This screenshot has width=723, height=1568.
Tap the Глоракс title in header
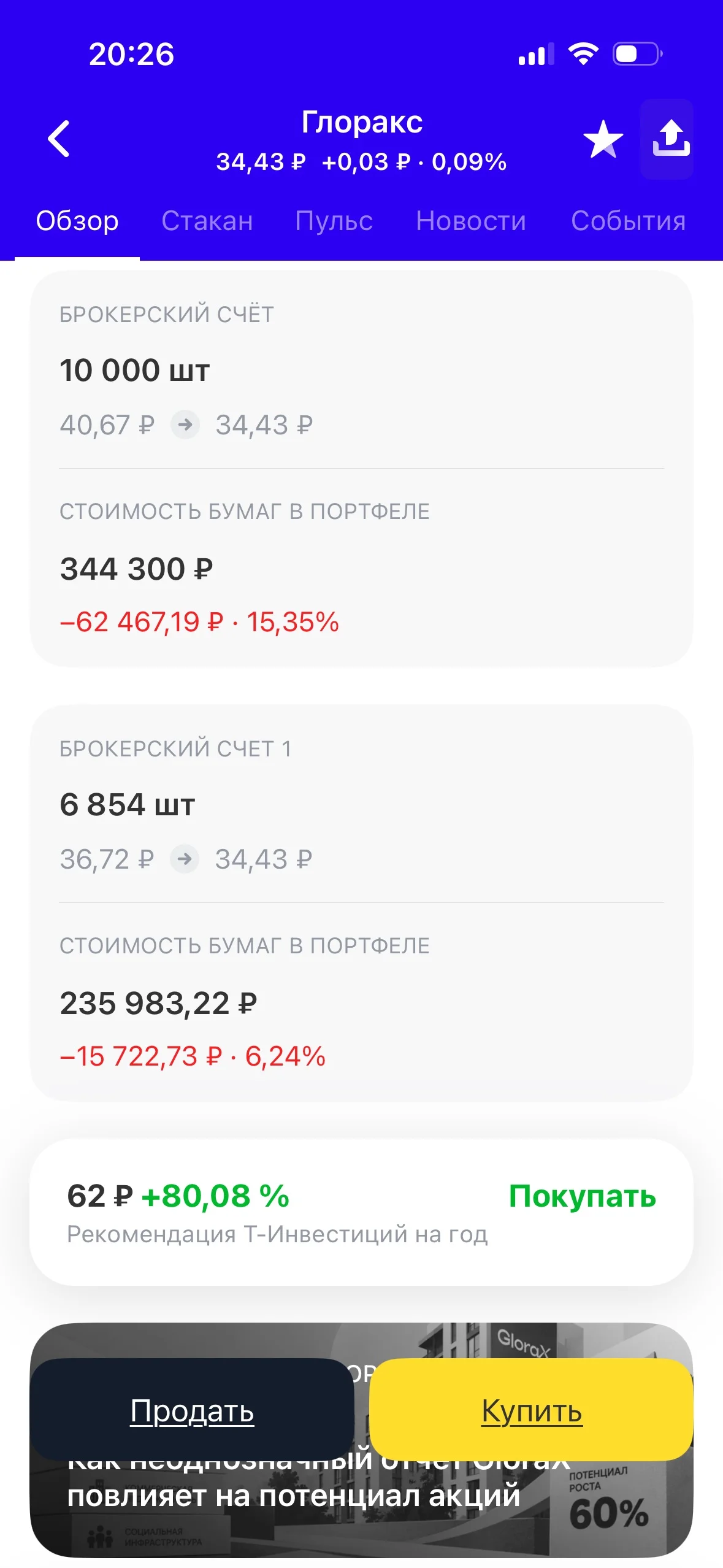(362, 121)
